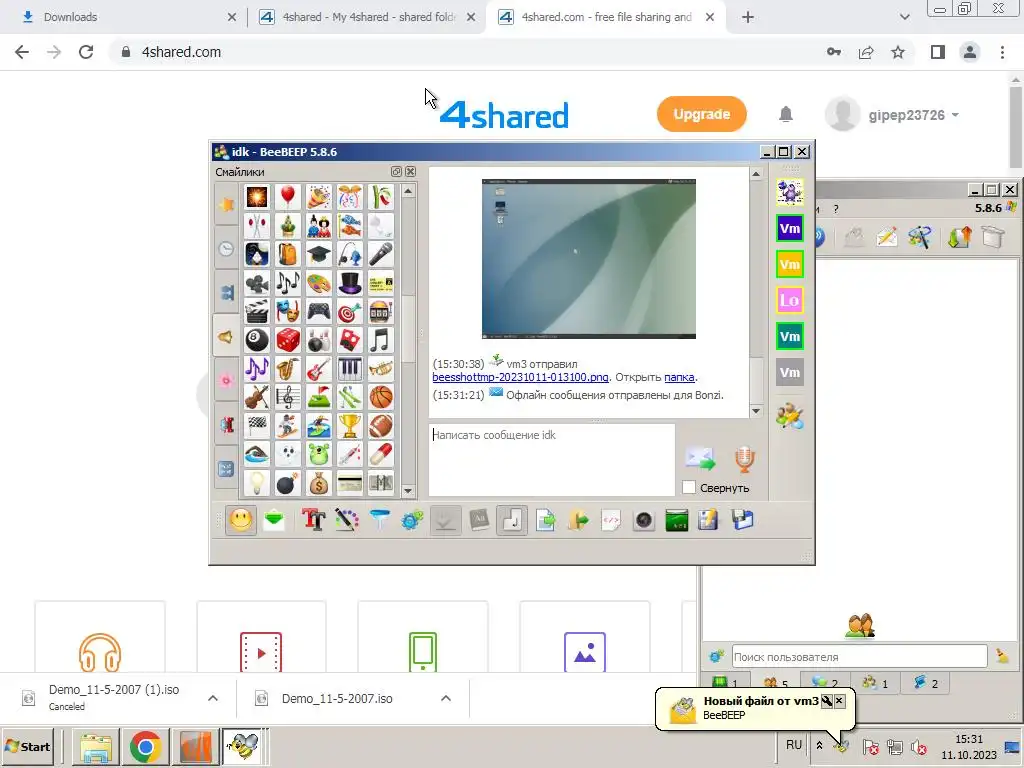Click the microphone voice message button
This screenshot has width=1024, height=768.
(744, 459)
